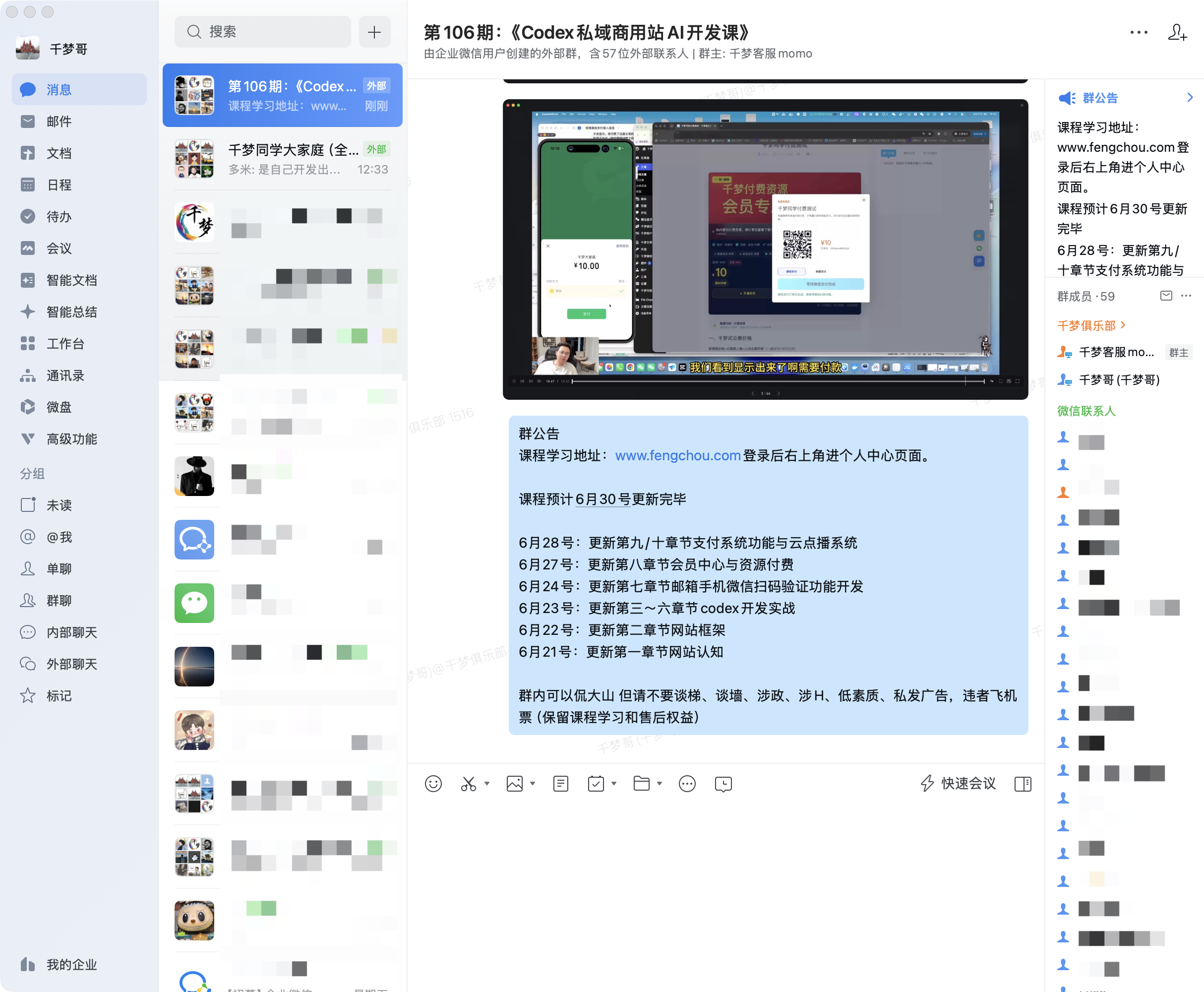Image resolution: width=1204 pixels, height=992 pixels.
Task: Click the 搜索 search field
Action: point(263,31)
